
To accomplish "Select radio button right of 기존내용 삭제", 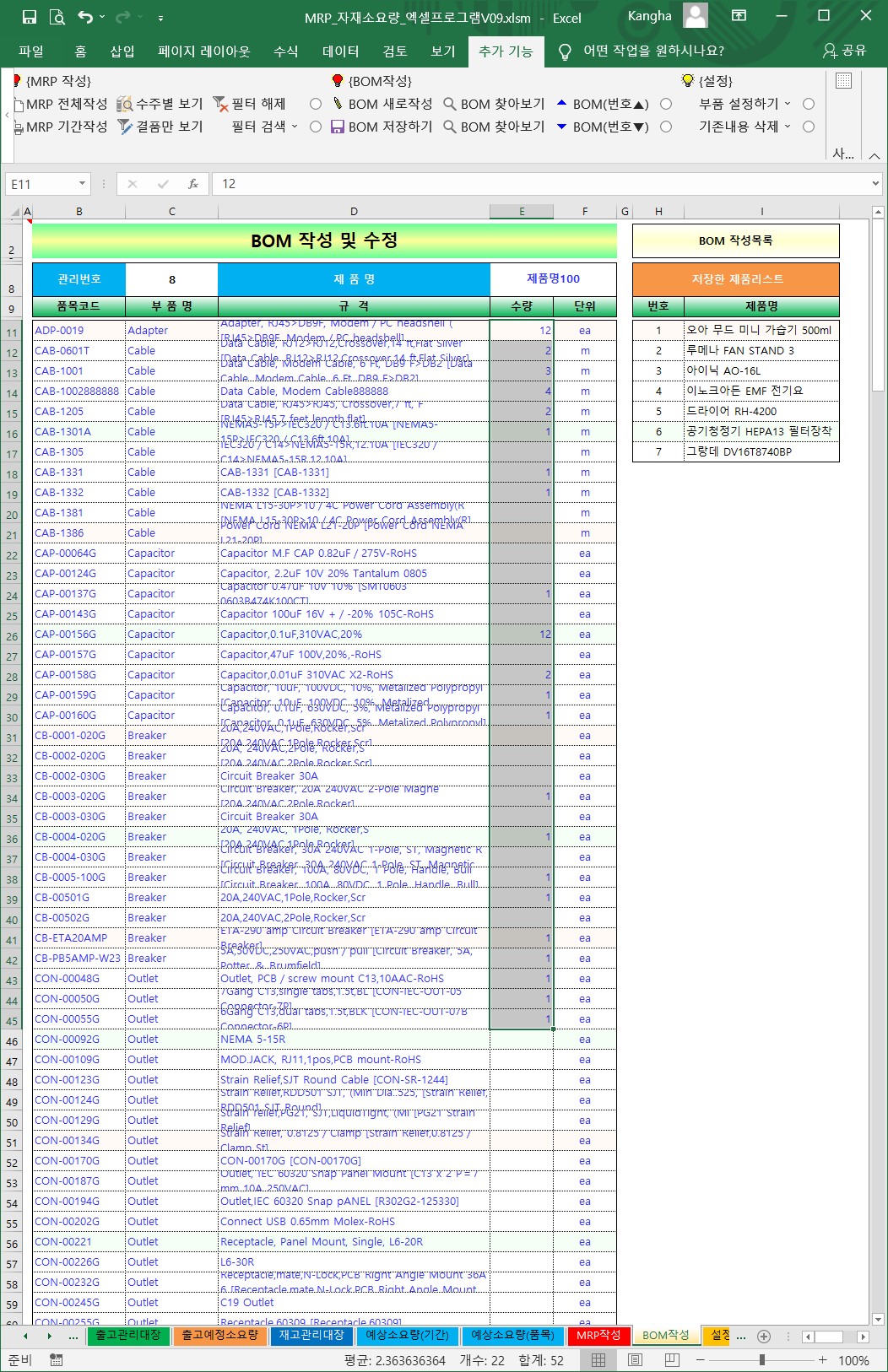I will (x=809, y=127).
